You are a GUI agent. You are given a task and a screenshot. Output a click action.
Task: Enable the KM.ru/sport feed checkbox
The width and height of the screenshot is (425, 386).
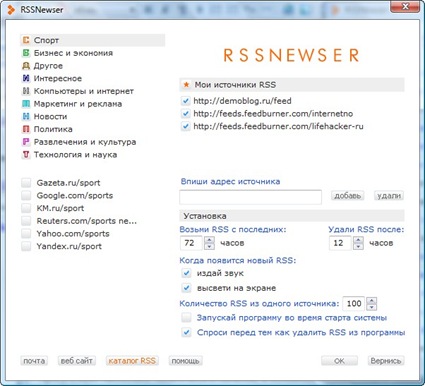point(26,208)
